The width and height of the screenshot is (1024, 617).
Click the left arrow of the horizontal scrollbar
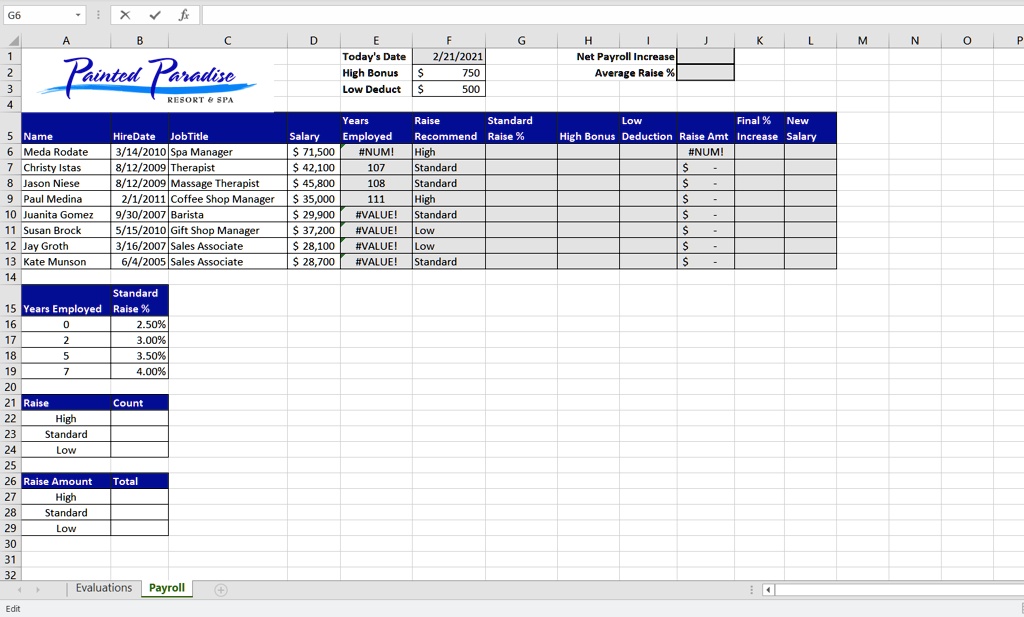(768, 590)
